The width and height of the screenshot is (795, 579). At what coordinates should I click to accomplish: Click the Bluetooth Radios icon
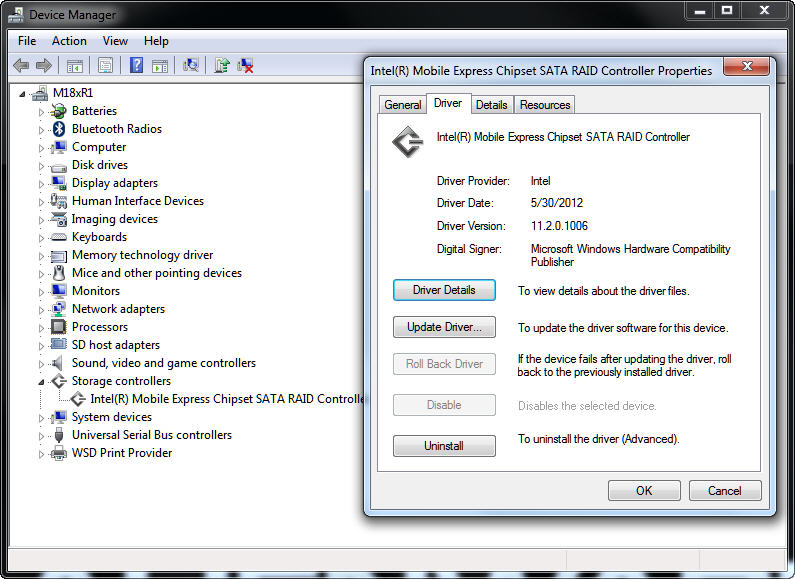(59, 129)
